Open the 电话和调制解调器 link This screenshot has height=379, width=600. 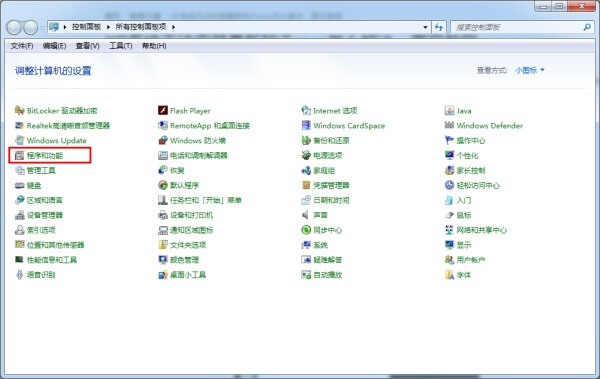199,155
